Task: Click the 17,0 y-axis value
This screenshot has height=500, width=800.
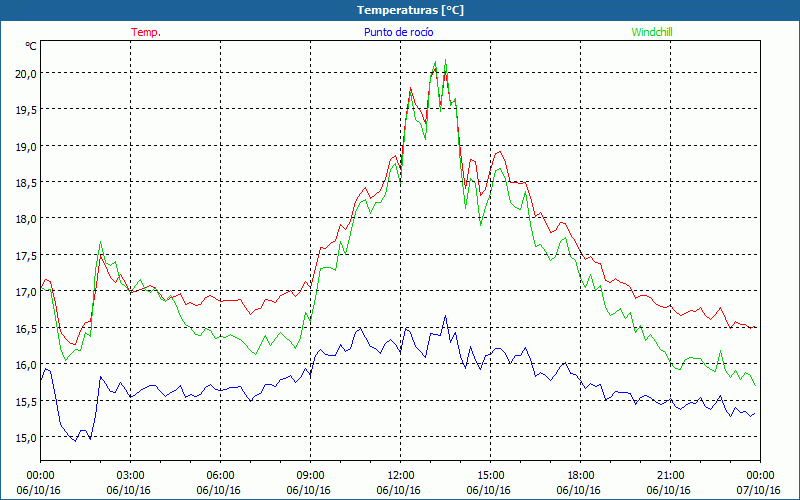Action: coord(27,292)
